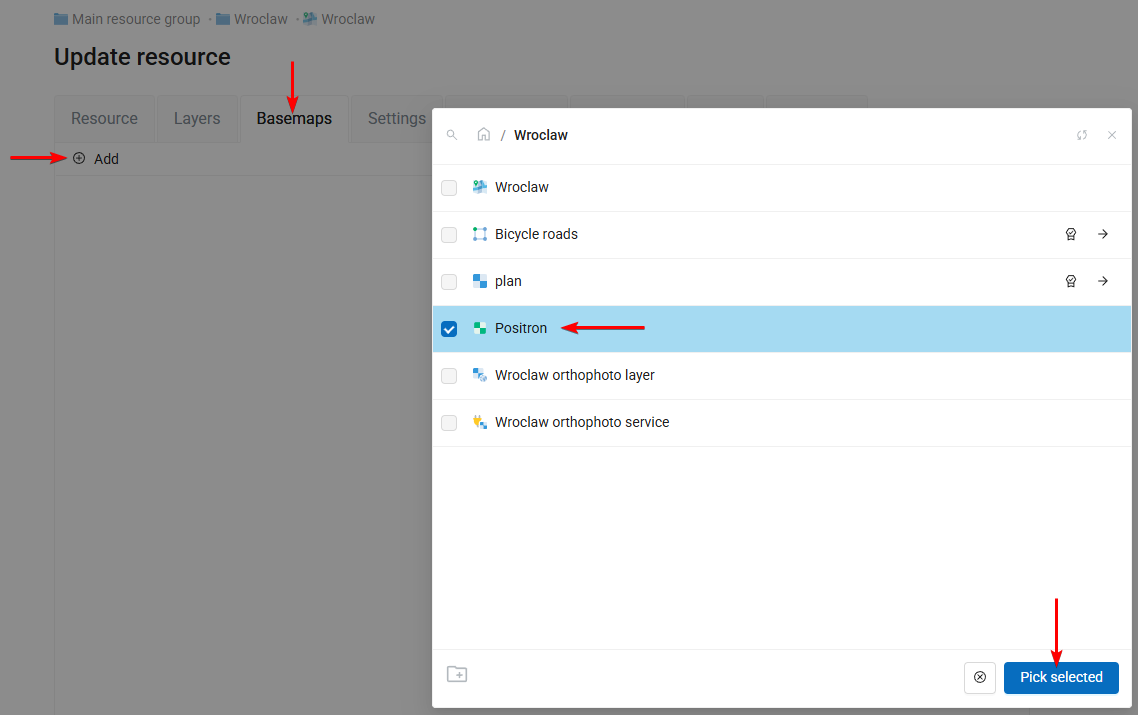Enable the Wroclaw orthophoto service checkbox
1138x715 pixels.
coord(449,423)
